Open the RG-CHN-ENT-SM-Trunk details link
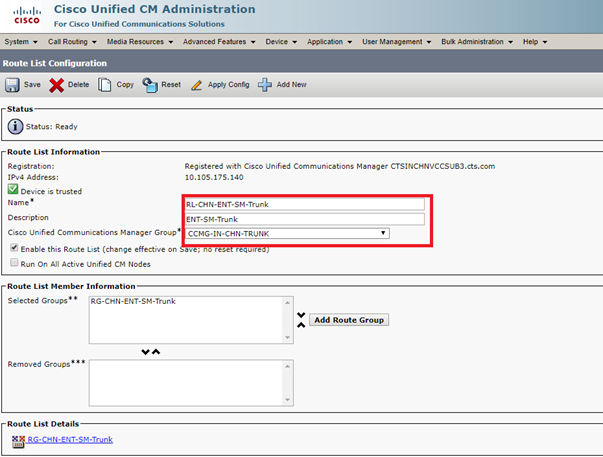603x457 pixels. tap(70, 439)
